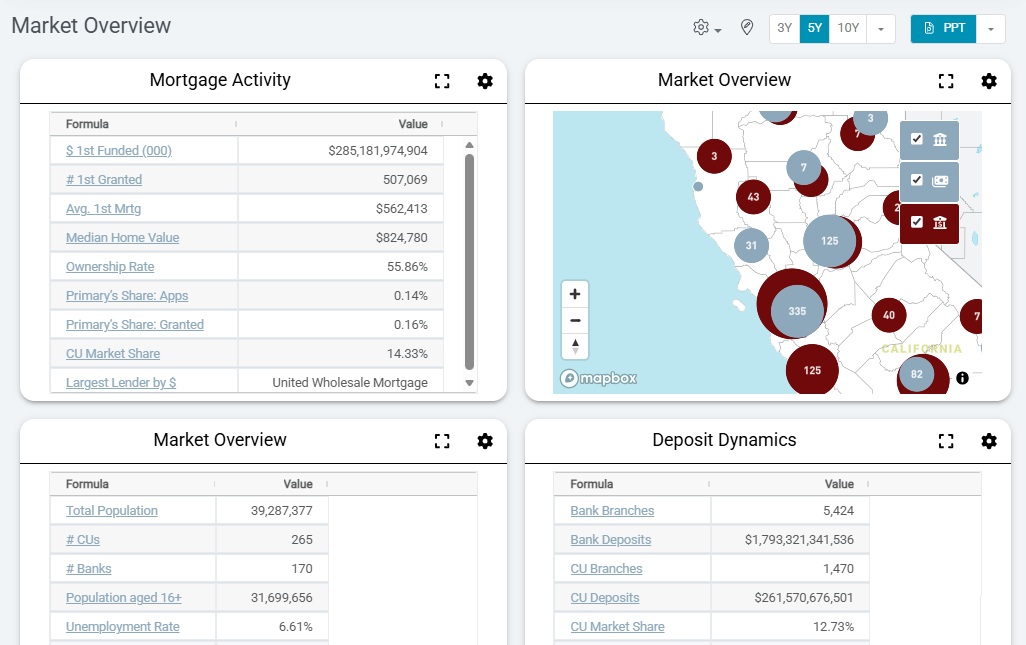Export the report using the PPT button
This screenshot has height=645, width=1026.
coord(943,28)
